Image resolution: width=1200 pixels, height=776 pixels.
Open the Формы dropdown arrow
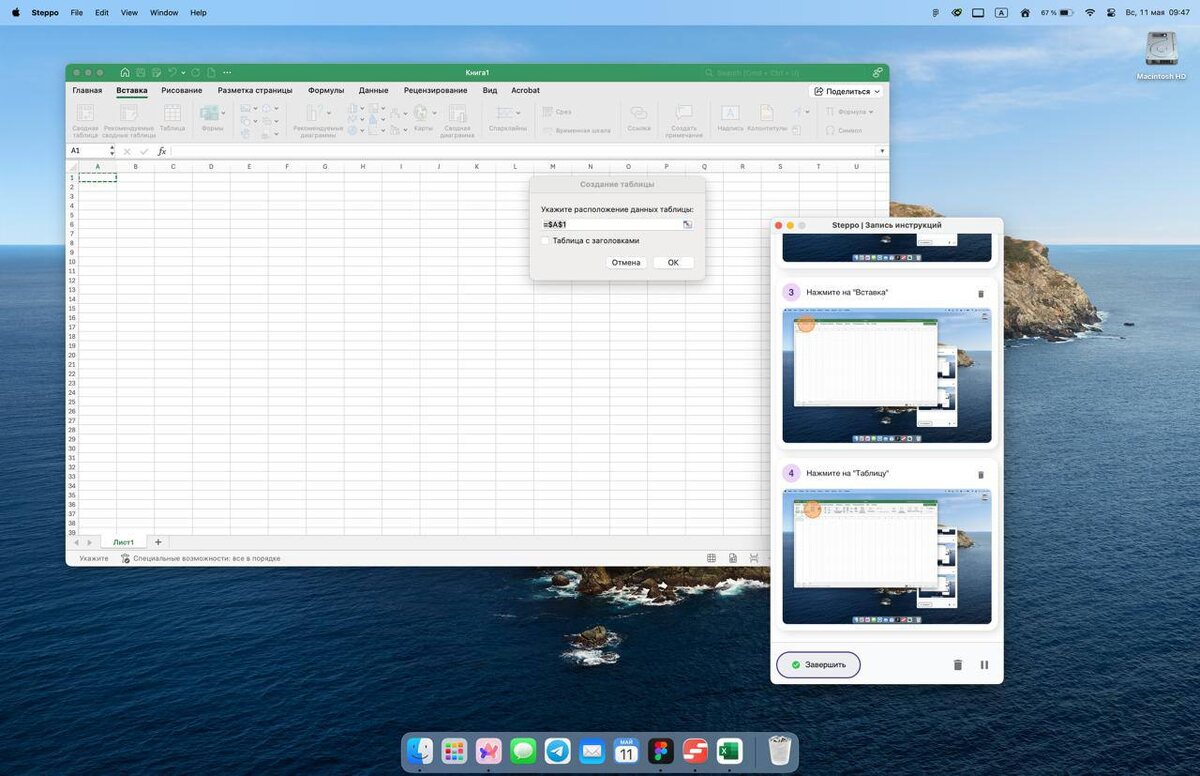click(223, 112)
